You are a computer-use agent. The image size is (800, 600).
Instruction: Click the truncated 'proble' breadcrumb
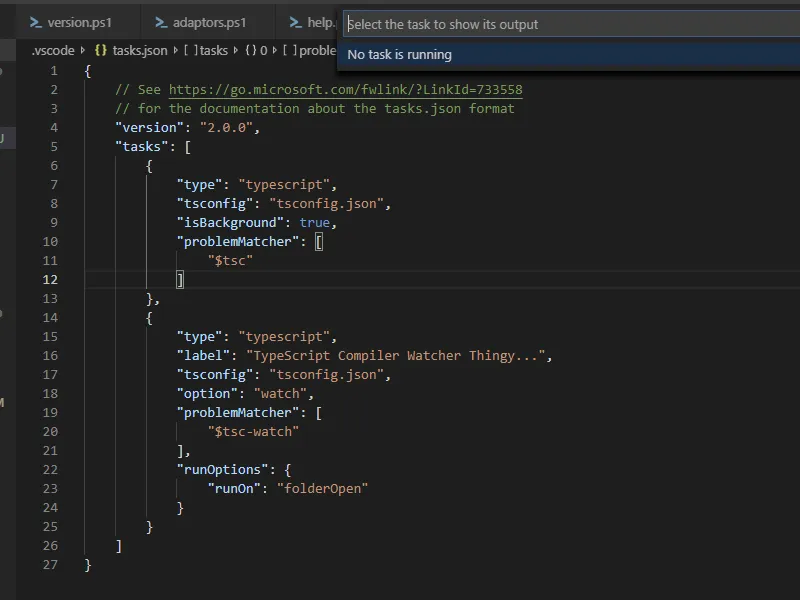click(309, 51)
